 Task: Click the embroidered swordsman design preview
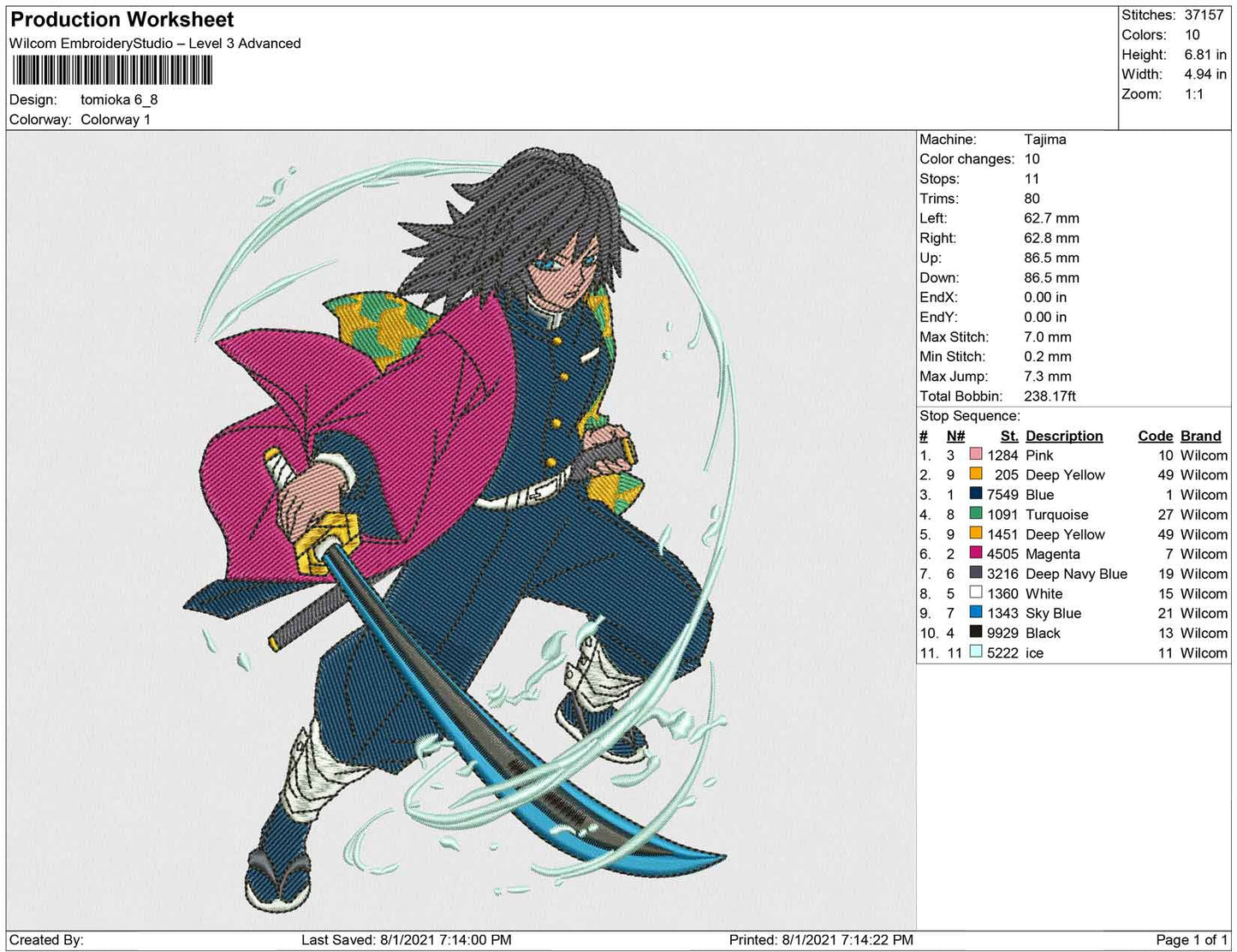tap(462, 531)
